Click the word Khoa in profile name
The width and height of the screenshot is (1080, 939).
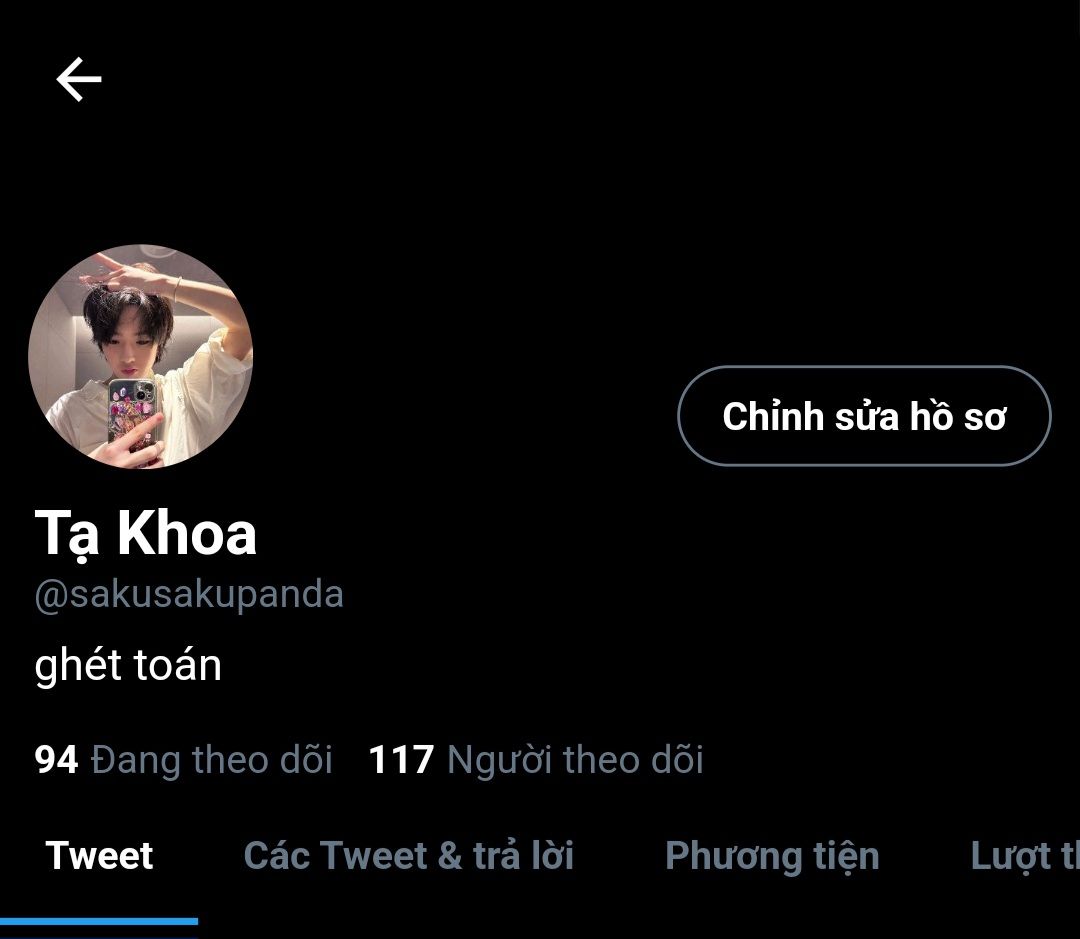[x=187, y=533]
